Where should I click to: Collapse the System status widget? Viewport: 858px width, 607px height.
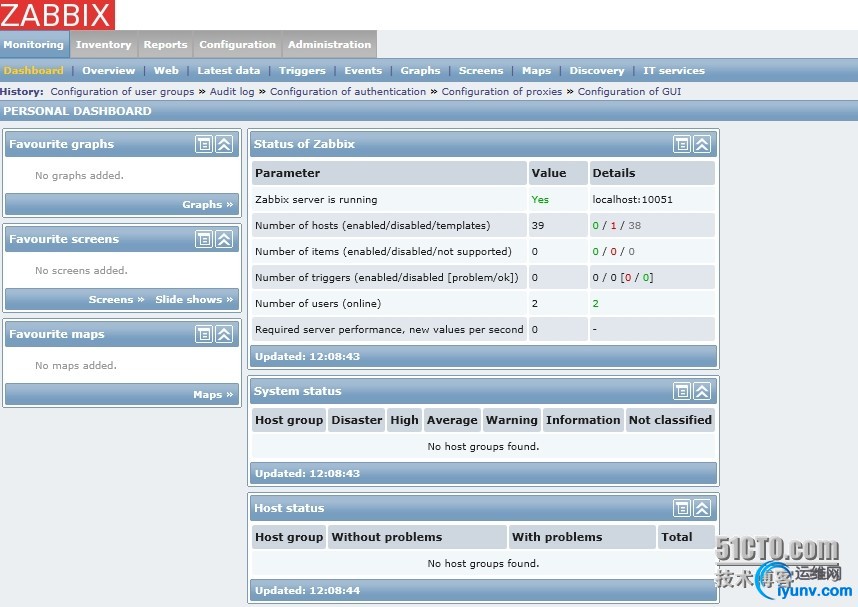pos(702,391)
